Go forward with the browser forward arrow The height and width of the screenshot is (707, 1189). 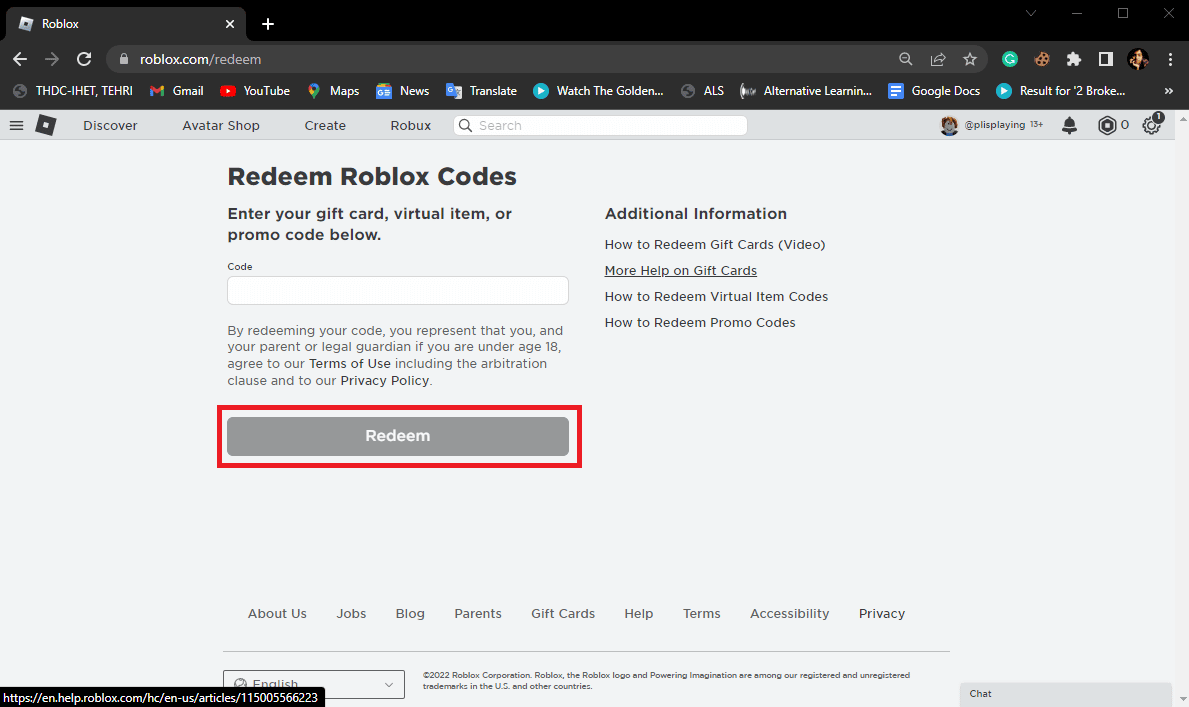52,59
